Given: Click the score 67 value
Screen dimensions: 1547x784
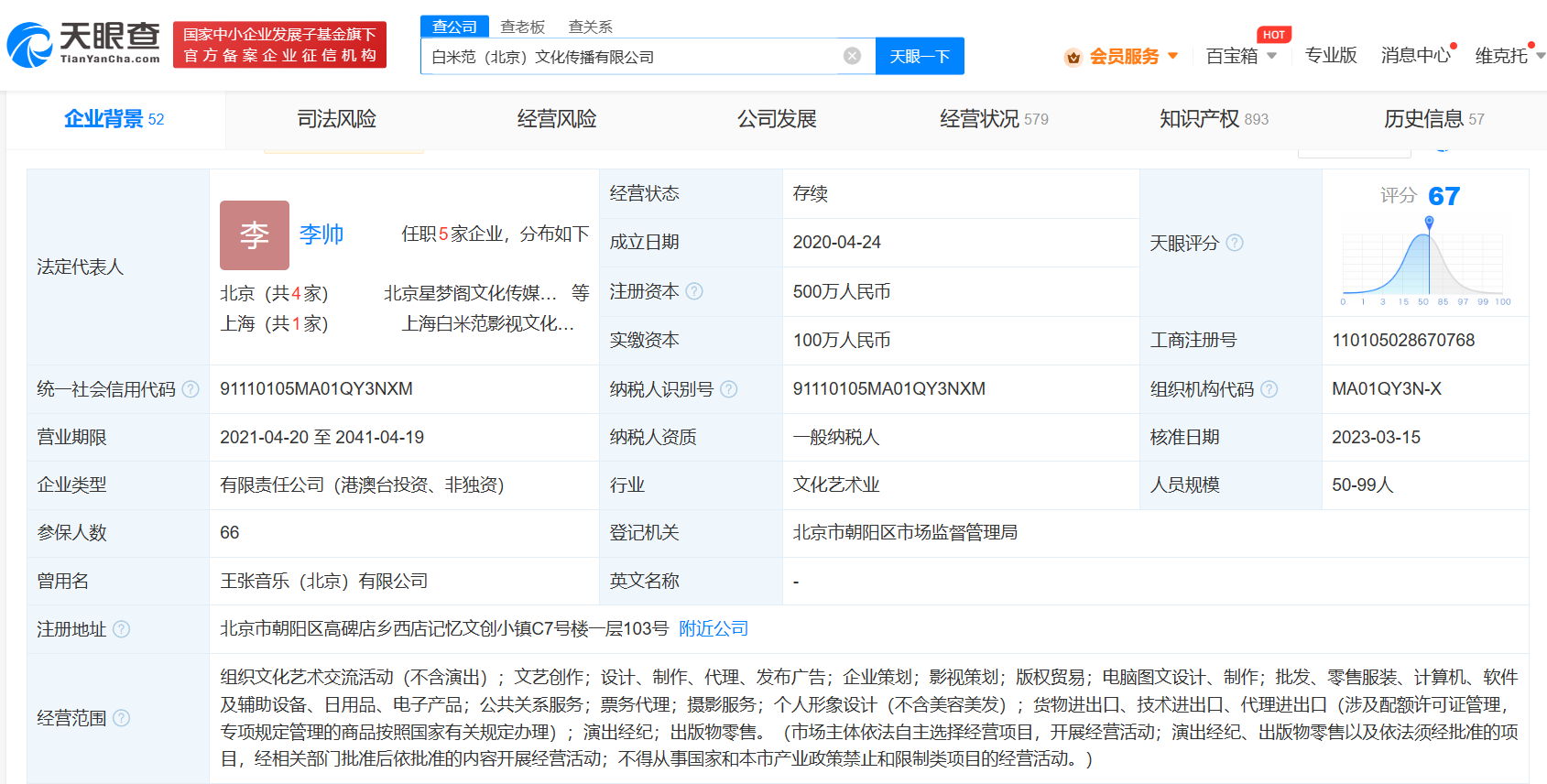Looking at the screenshot, I should pyautogui.click(x=1444, y=196).
